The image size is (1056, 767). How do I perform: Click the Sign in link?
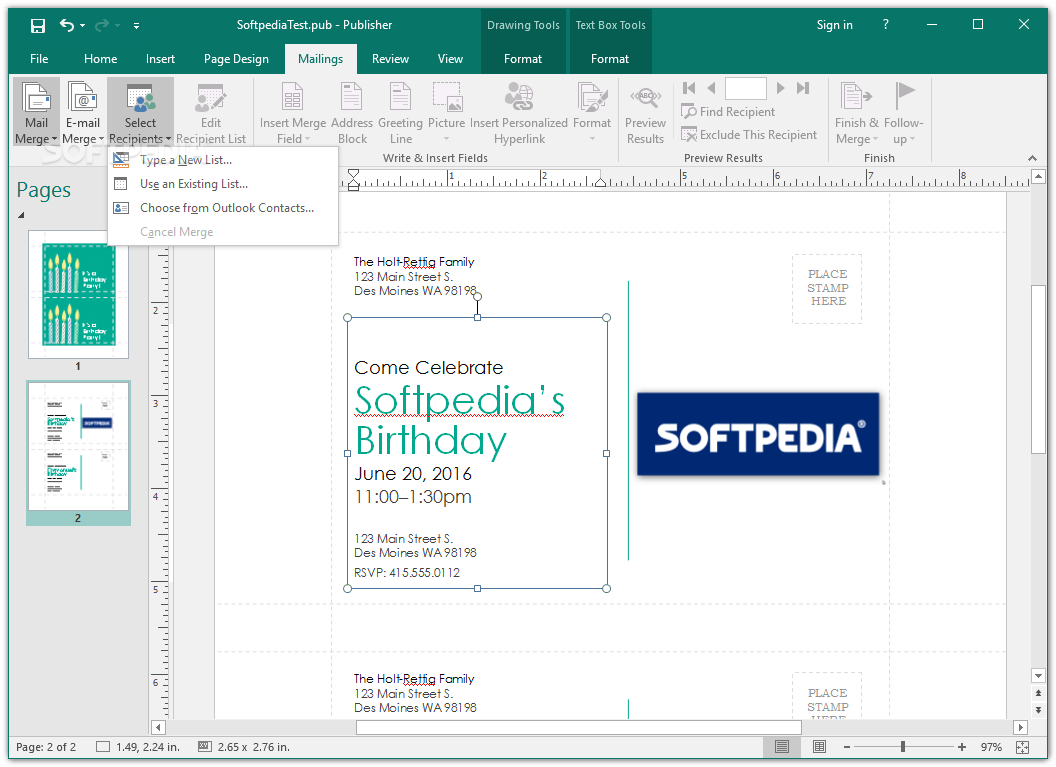tap(834, 25)
